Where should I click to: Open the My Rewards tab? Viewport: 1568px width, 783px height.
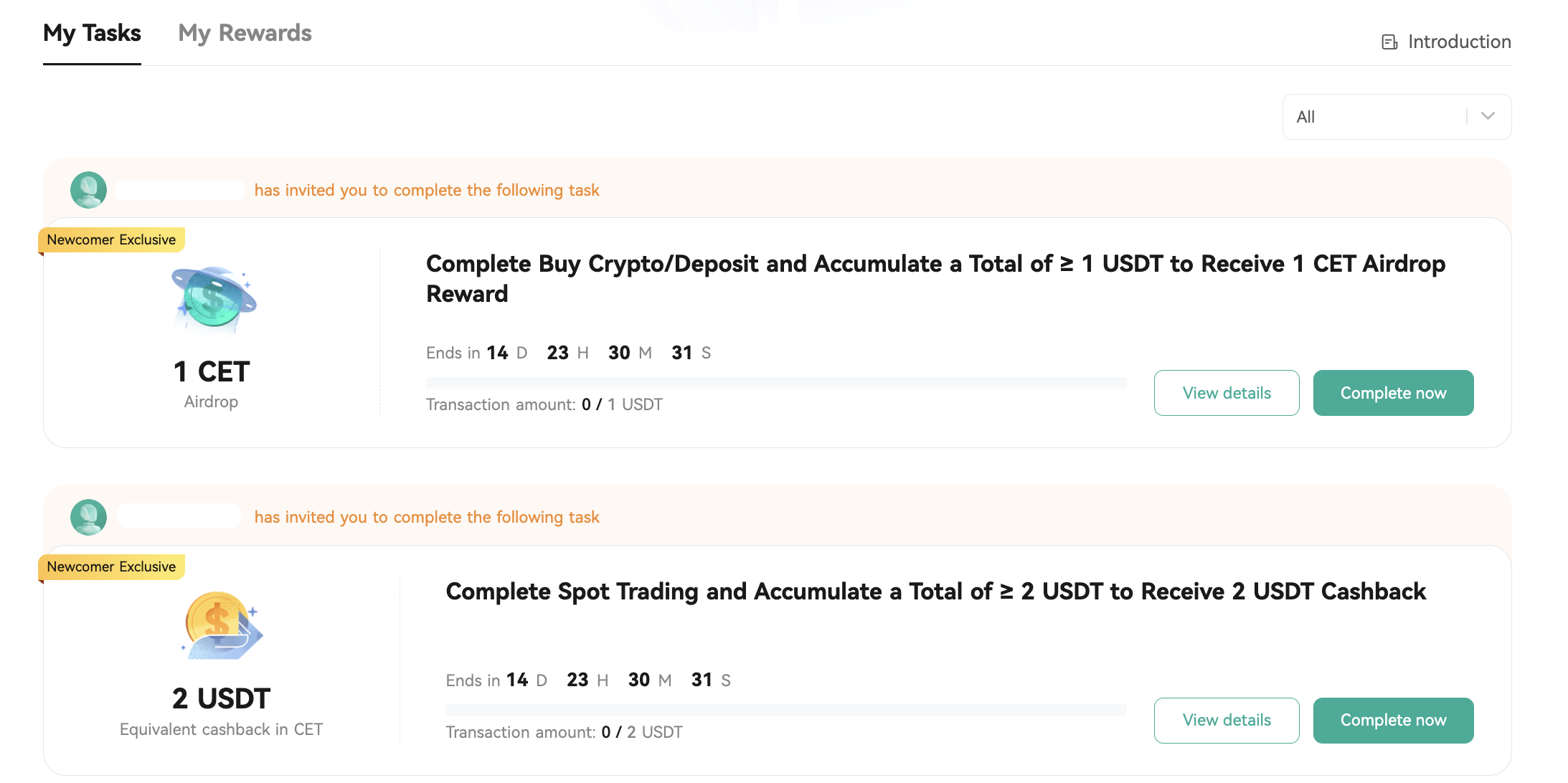(245, 33)
